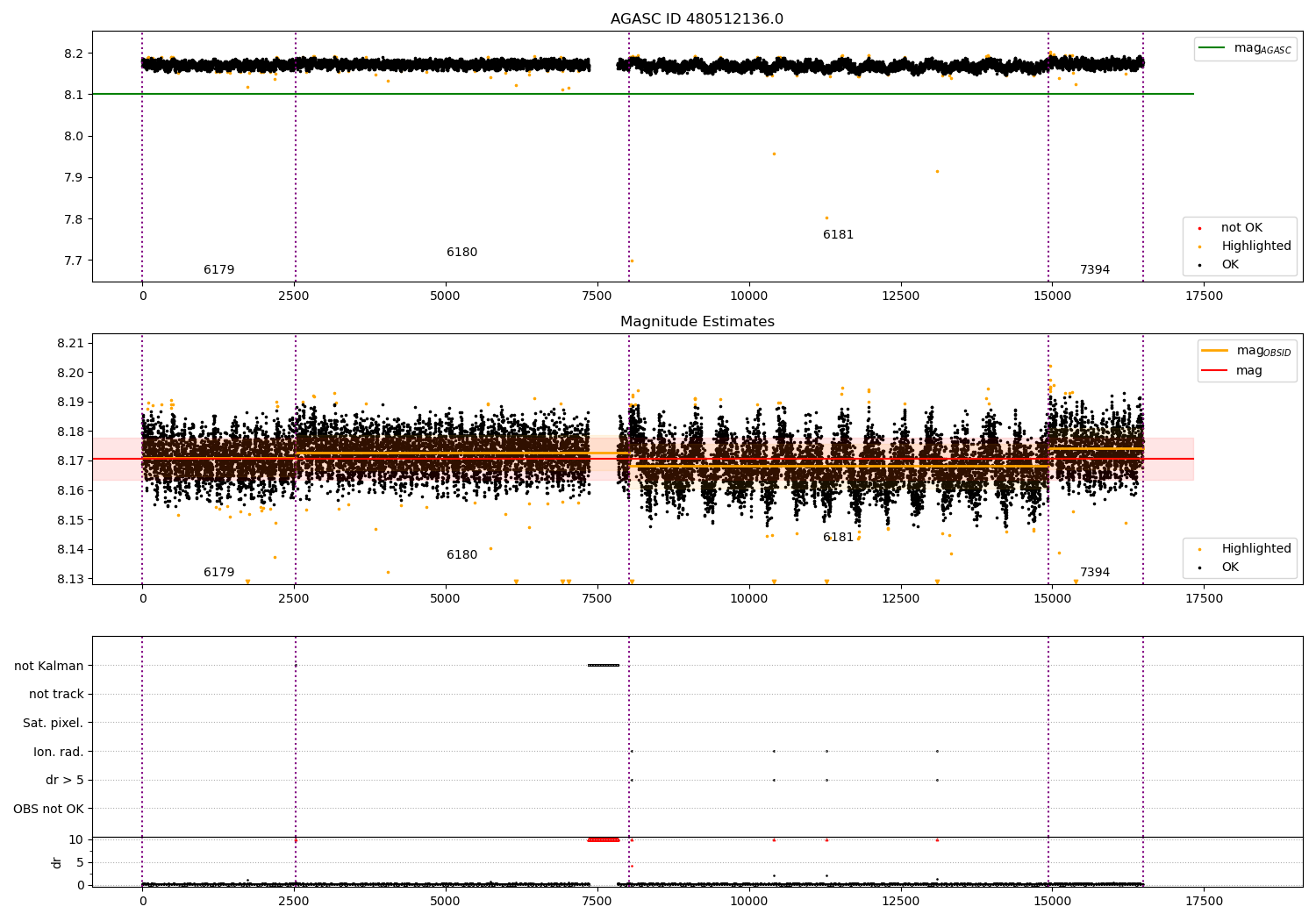Click the 'not Kalman' row label
The height and width of the screenshot is (921, 1316).
(x=49, y=666)
